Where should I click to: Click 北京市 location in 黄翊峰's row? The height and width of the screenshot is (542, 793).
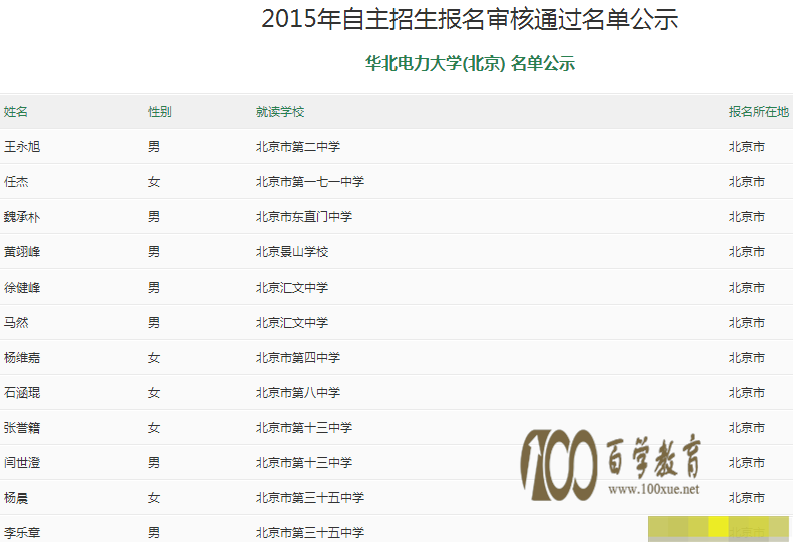coord(746,252)
